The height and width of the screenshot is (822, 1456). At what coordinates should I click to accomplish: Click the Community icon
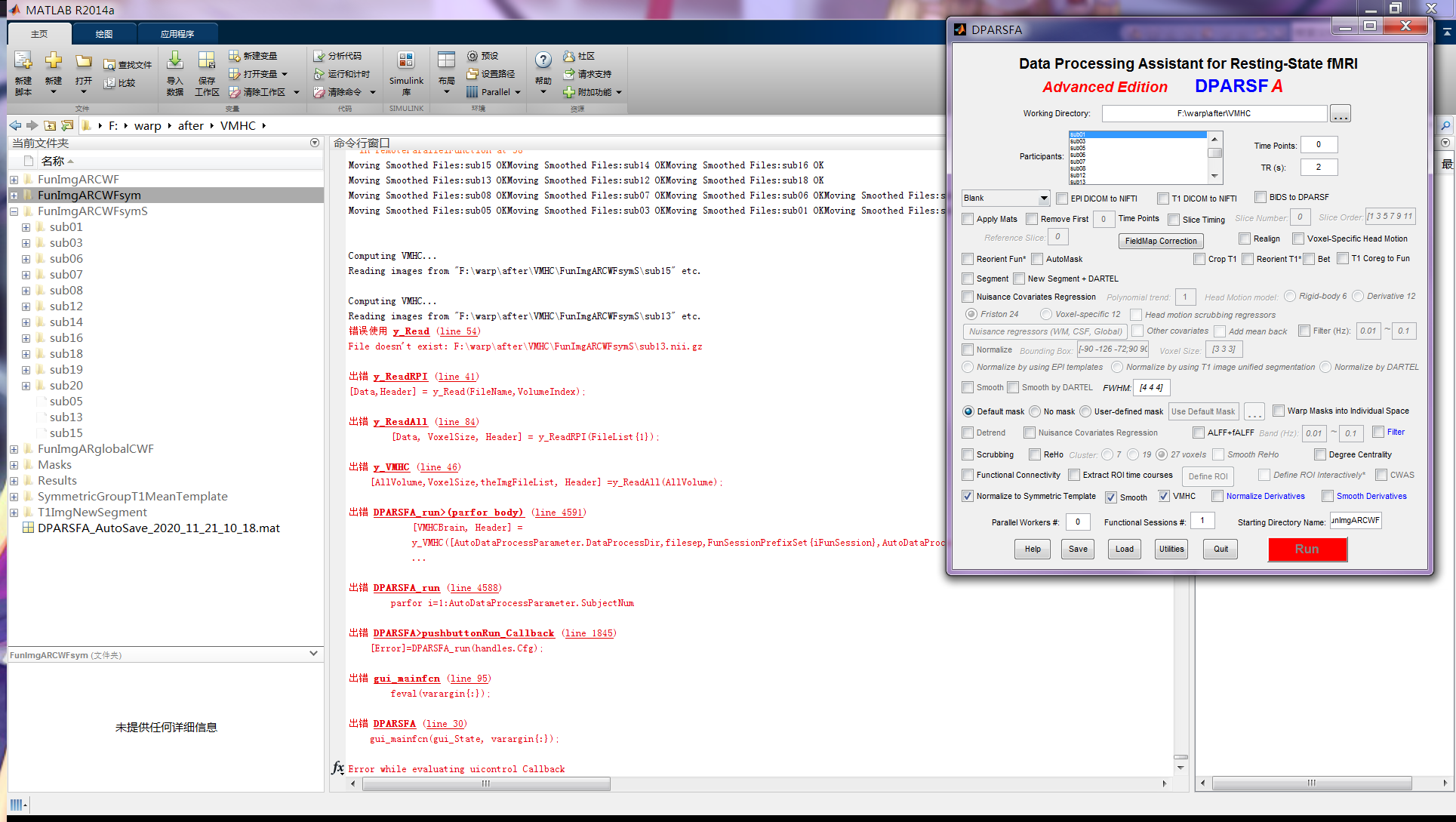(x=569, y=56)
